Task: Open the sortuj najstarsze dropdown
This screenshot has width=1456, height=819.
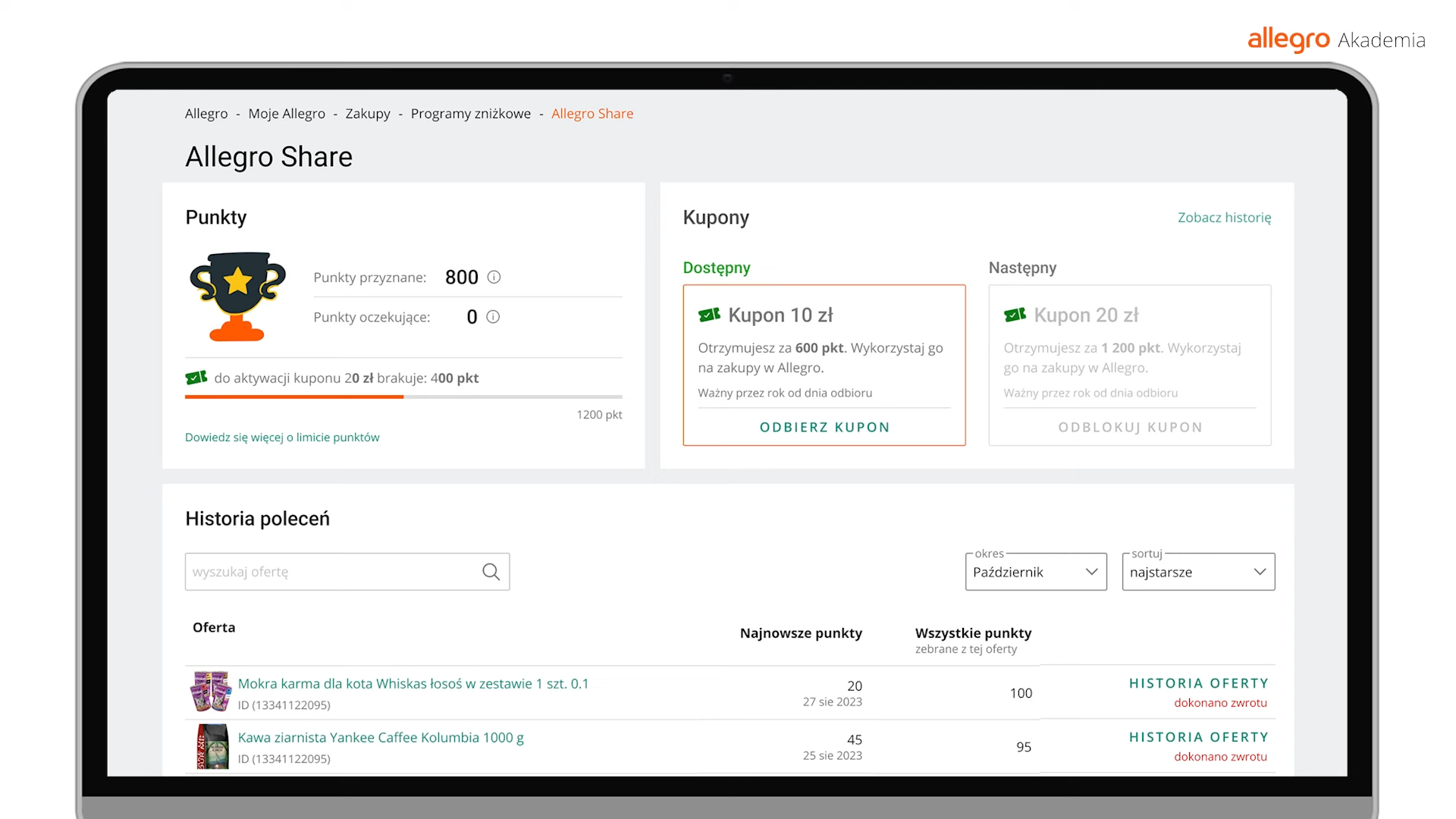Action: pyautogui.click(x=1198, y=572)
